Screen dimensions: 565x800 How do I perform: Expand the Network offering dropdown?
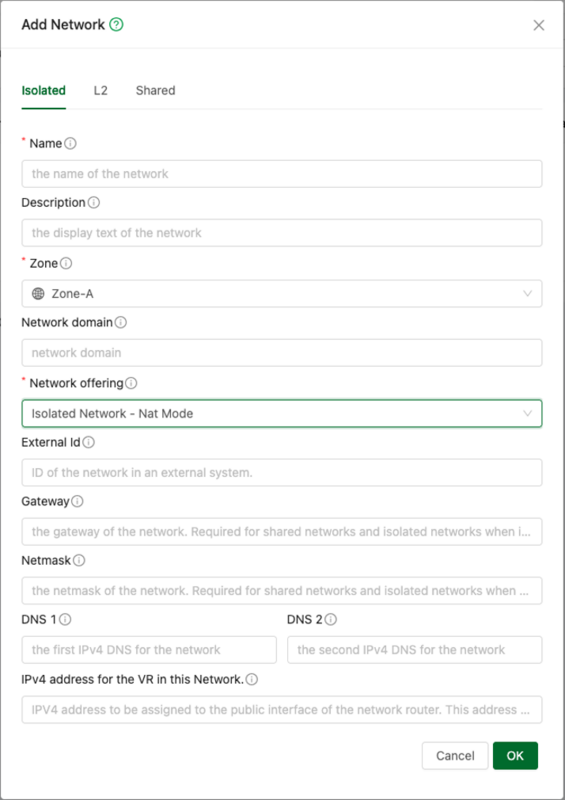282,413
